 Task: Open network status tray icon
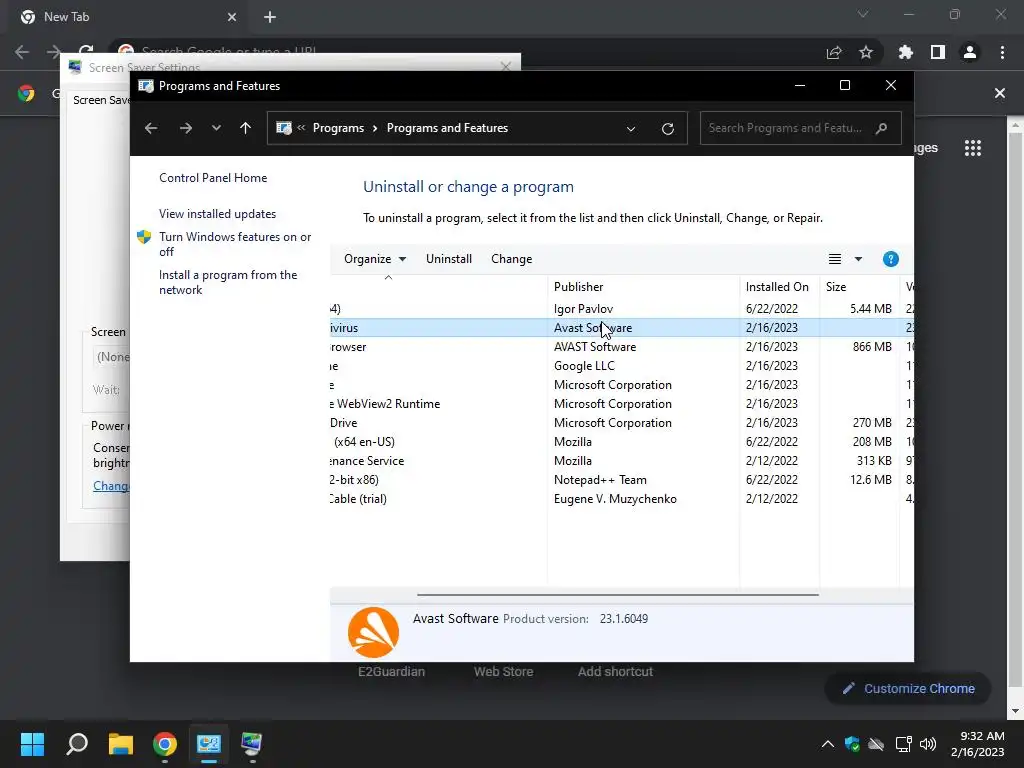click(903, 744)
